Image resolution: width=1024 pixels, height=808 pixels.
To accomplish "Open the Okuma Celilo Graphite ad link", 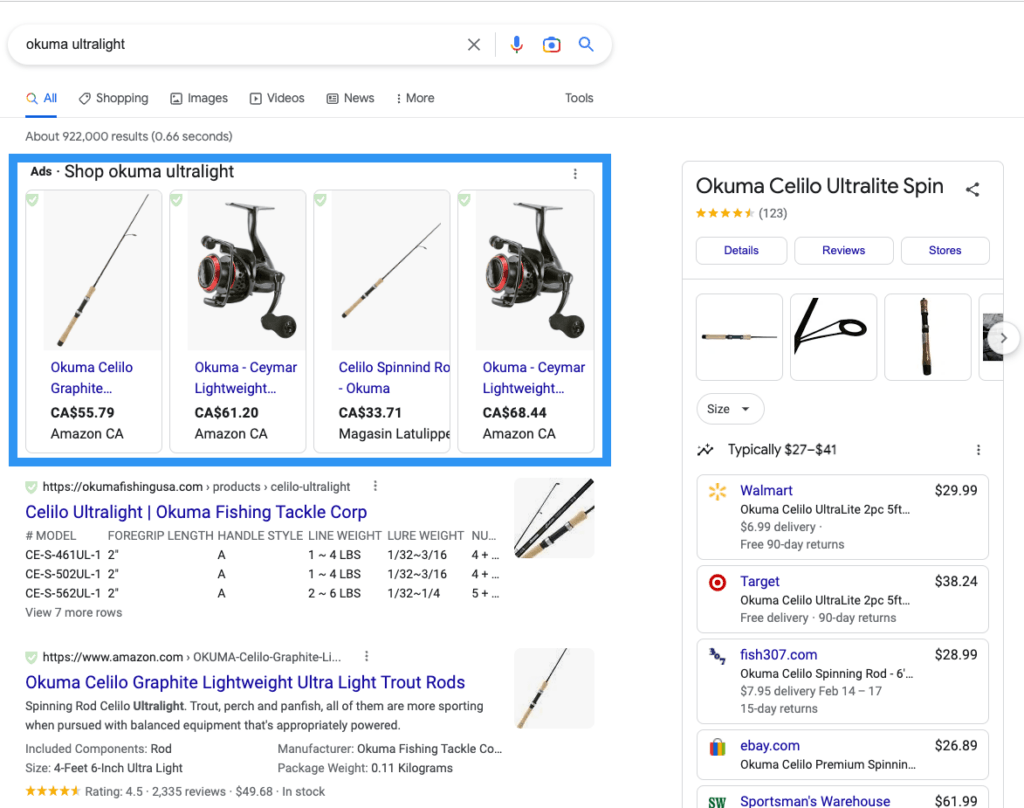I will point(91,378).
